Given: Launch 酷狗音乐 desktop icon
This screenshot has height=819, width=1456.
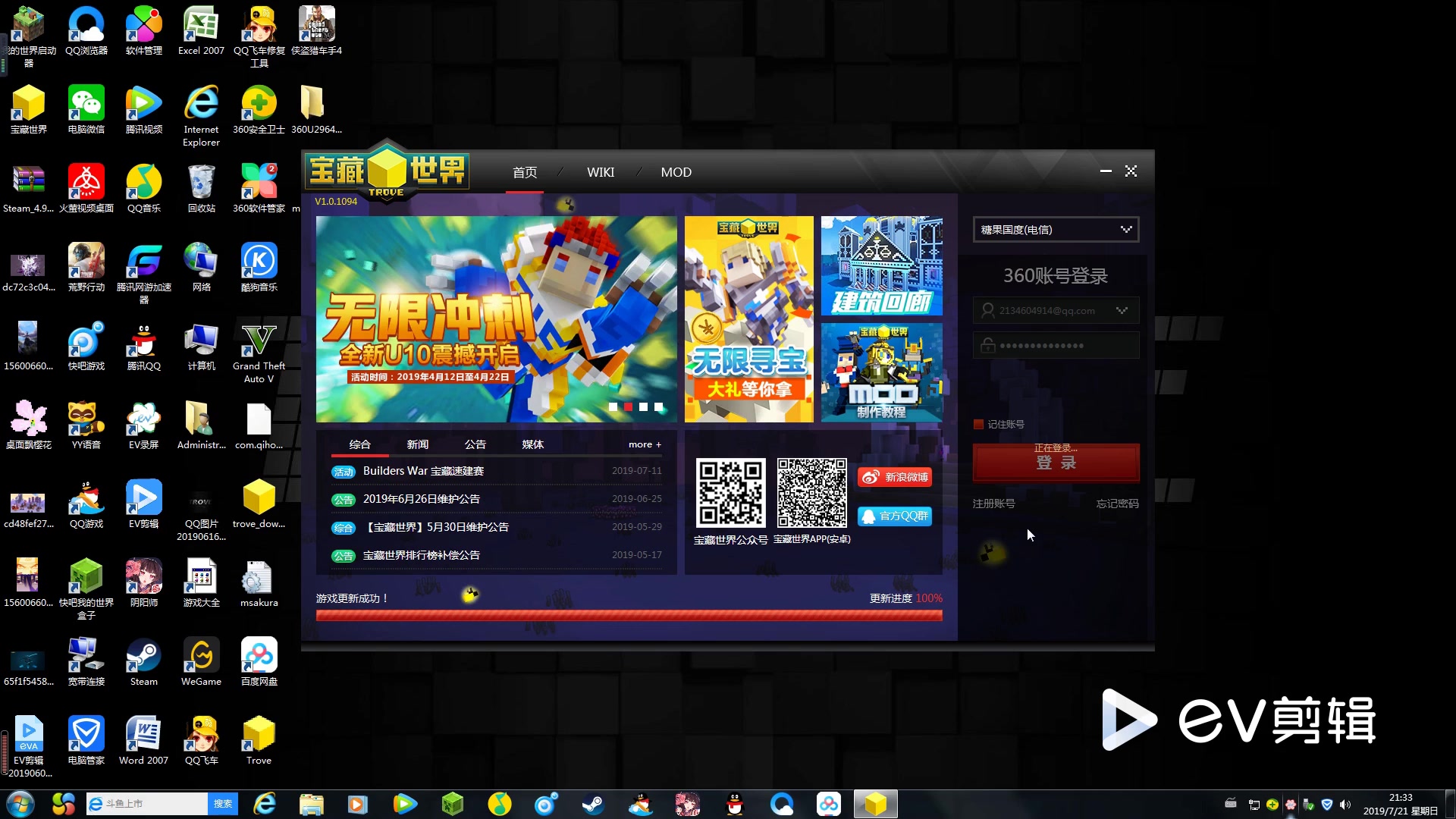Looking at the screenshot, I should (259, 268).
